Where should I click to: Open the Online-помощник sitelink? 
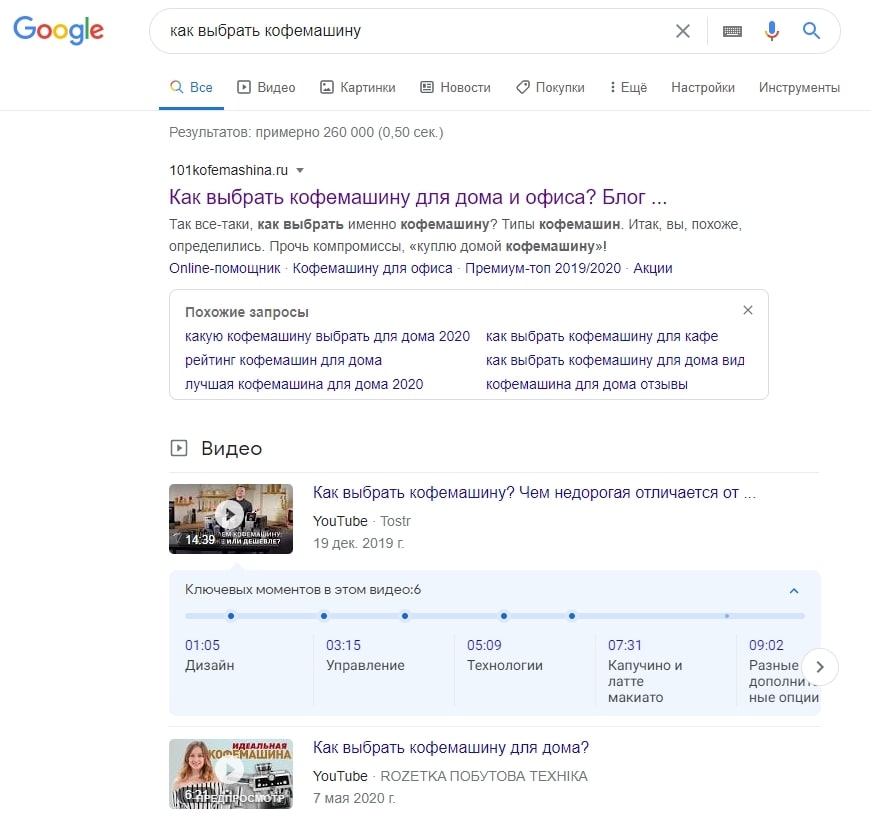pos(224,268)
